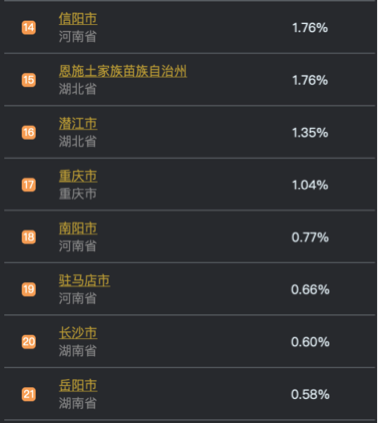Click the rank 19 badge icon

[x=29, y=289]
